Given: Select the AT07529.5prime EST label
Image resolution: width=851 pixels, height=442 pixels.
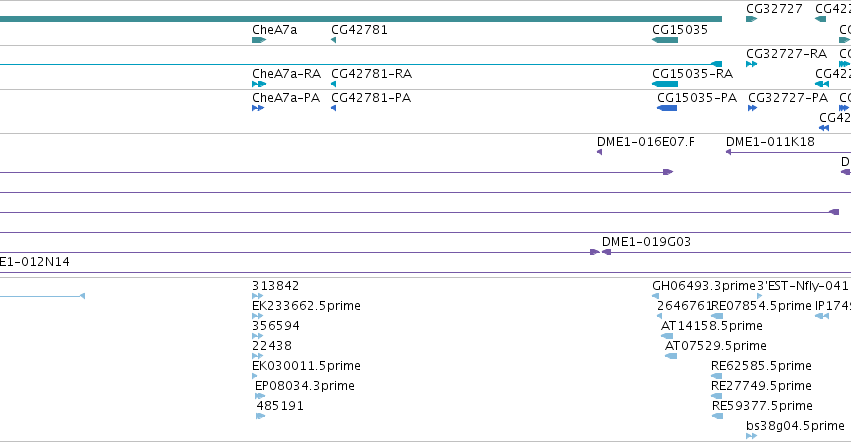Looking at the screenshot, I should [716, 346].
